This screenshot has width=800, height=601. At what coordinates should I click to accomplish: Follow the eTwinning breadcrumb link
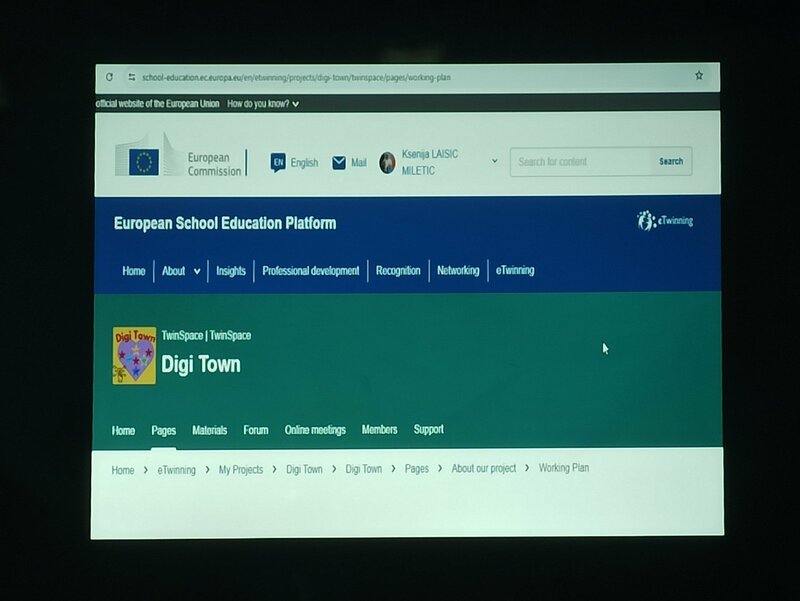pos(177,470)
